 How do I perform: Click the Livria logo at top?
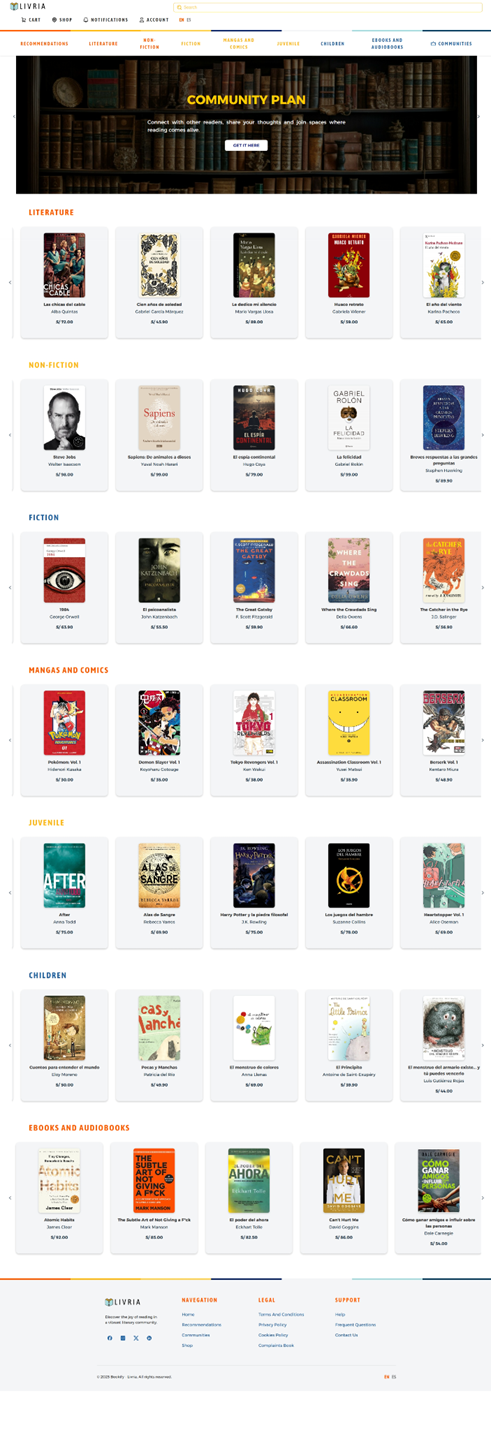(28, 6)
